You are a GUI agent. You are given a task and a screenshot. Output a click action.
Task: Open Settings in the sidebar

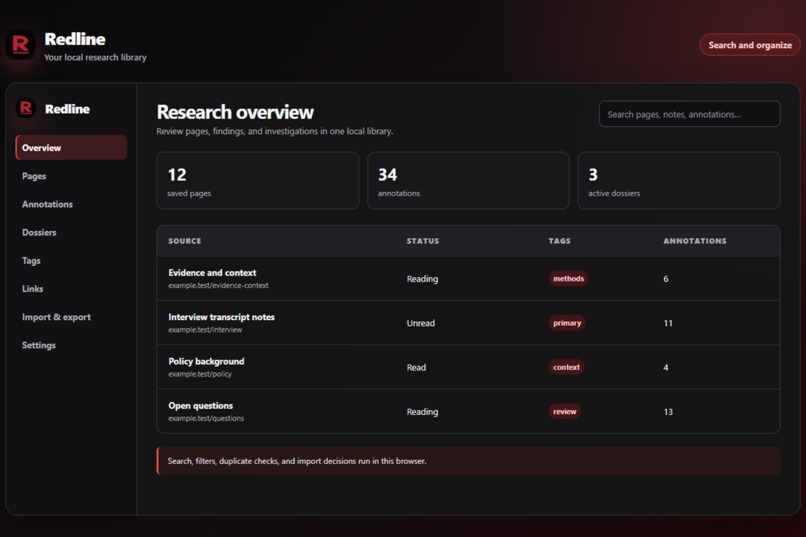39,345
